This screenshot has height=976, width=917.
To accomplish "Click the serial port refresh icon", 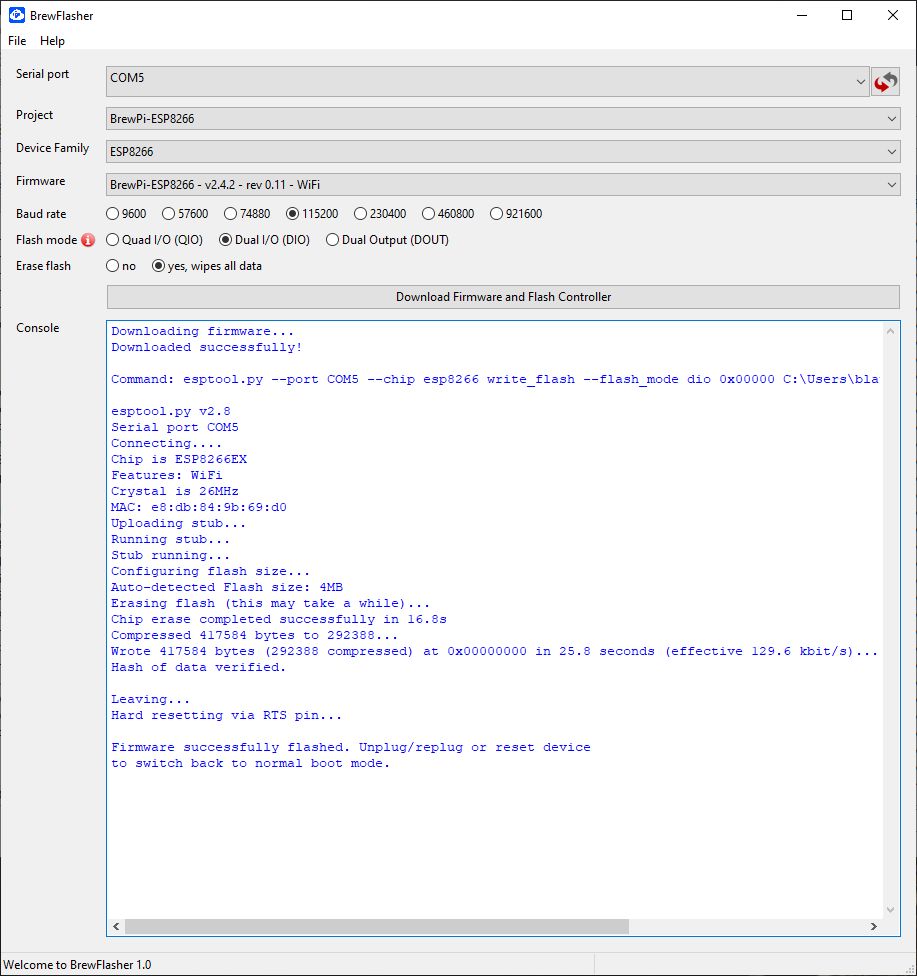I will (x=885, y=82).
